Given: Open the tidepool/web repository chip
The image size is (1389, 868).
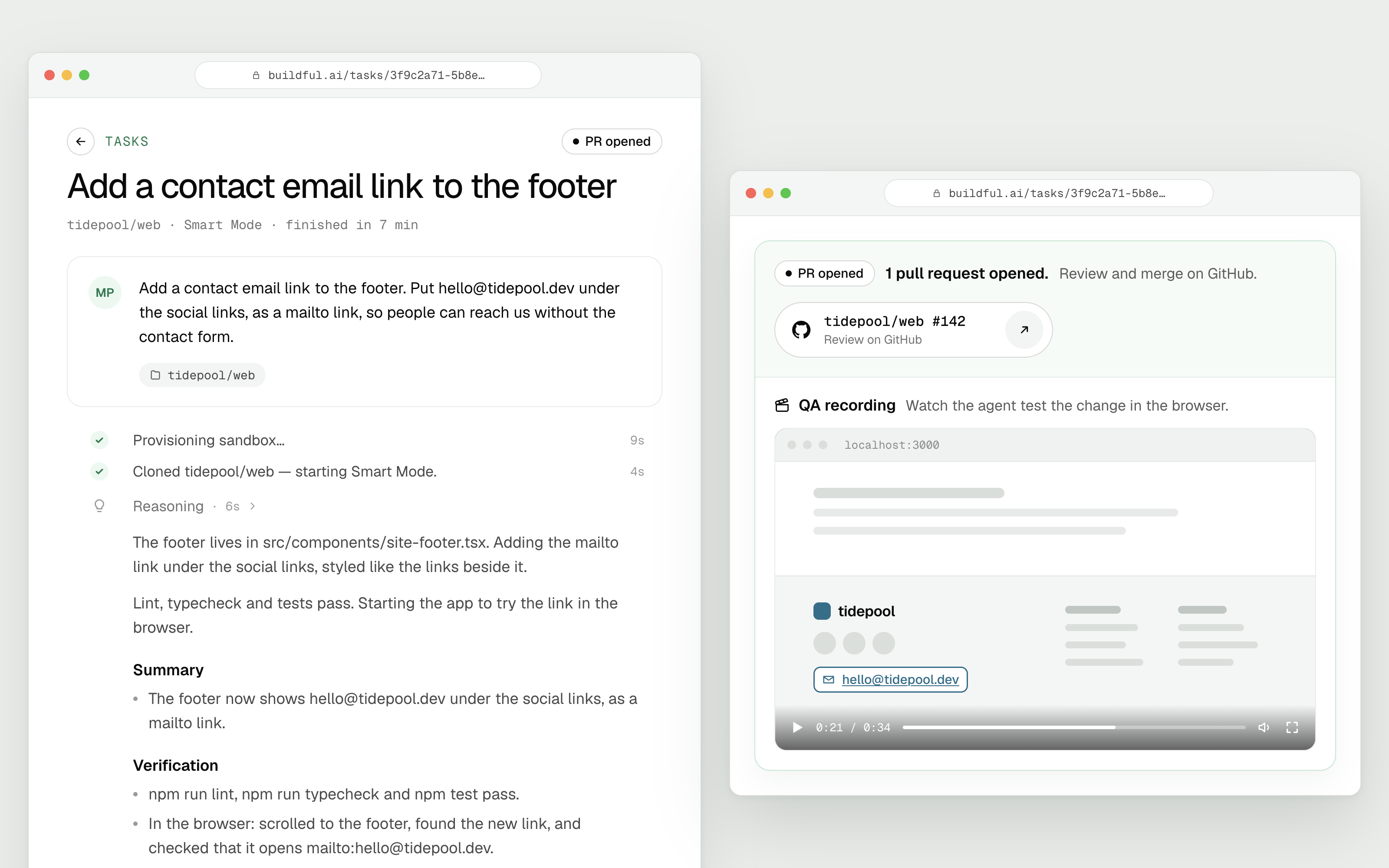Looking at the screenshot, I should pyautogui.click(x=202, y=375).
